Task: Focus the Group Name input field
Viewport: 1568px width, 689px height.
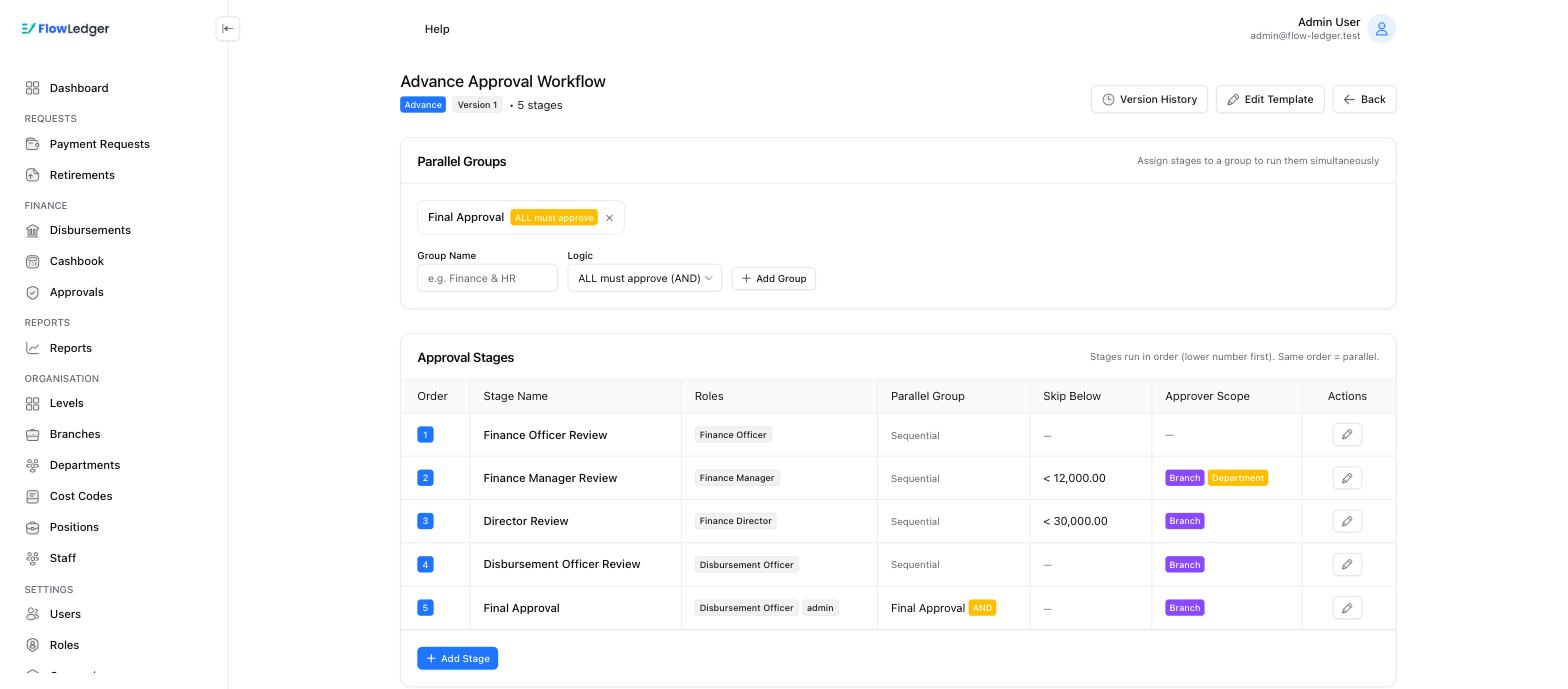Action: tap(487, 278)
